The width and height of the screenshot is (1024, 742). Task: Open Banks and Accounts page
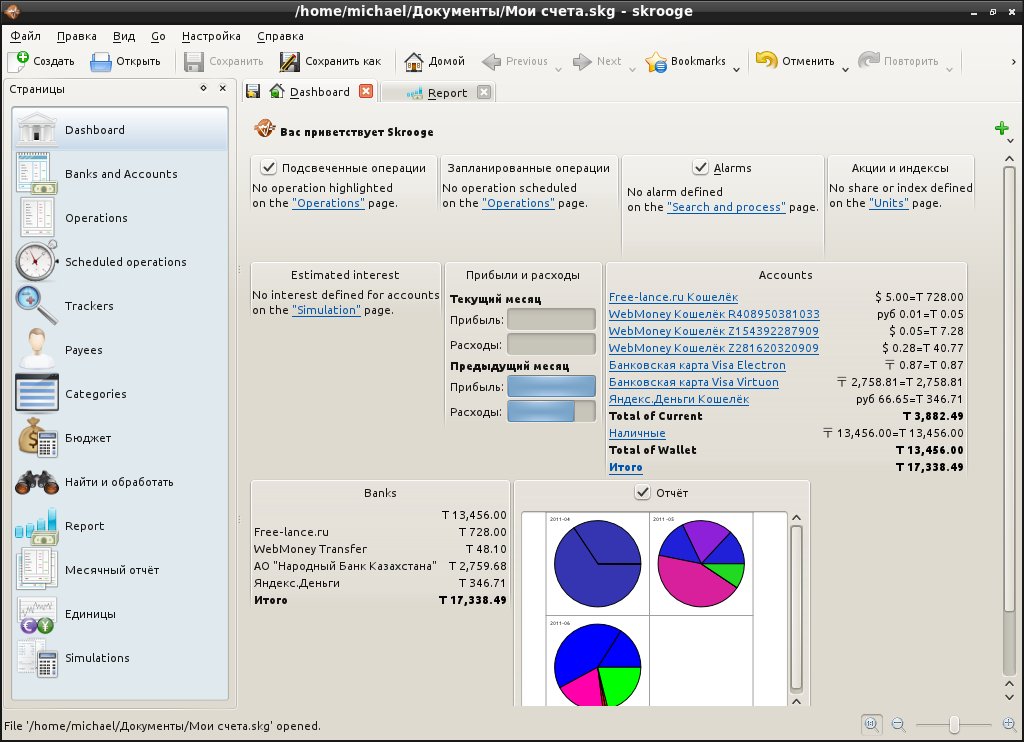point(120,174)
